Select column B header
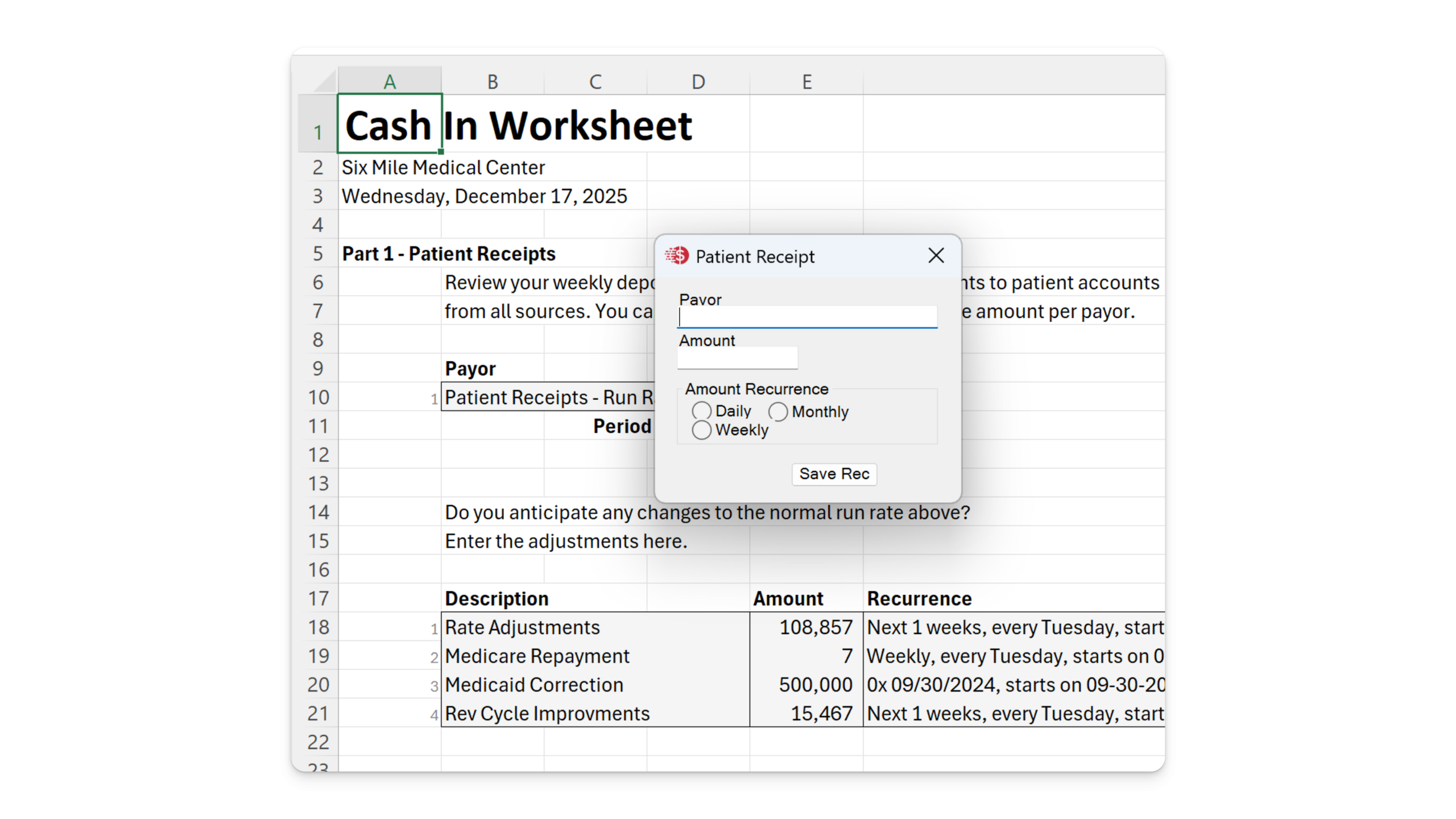Screen dimensions: 1456x819 point(493,82)
